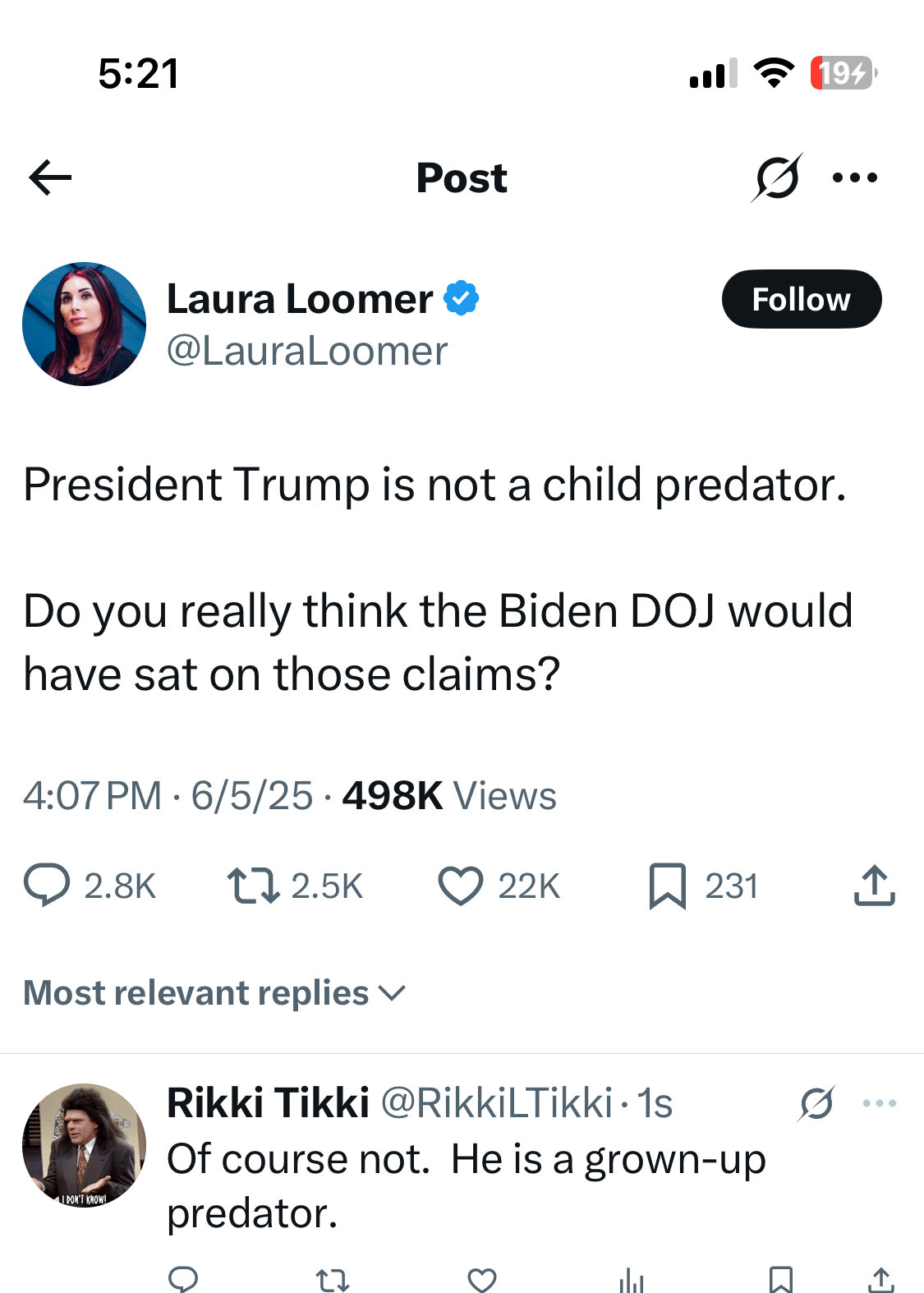This screenshot has width=924, height=1293.
Task: Share the main post via share icon
Action: point(874,885)
